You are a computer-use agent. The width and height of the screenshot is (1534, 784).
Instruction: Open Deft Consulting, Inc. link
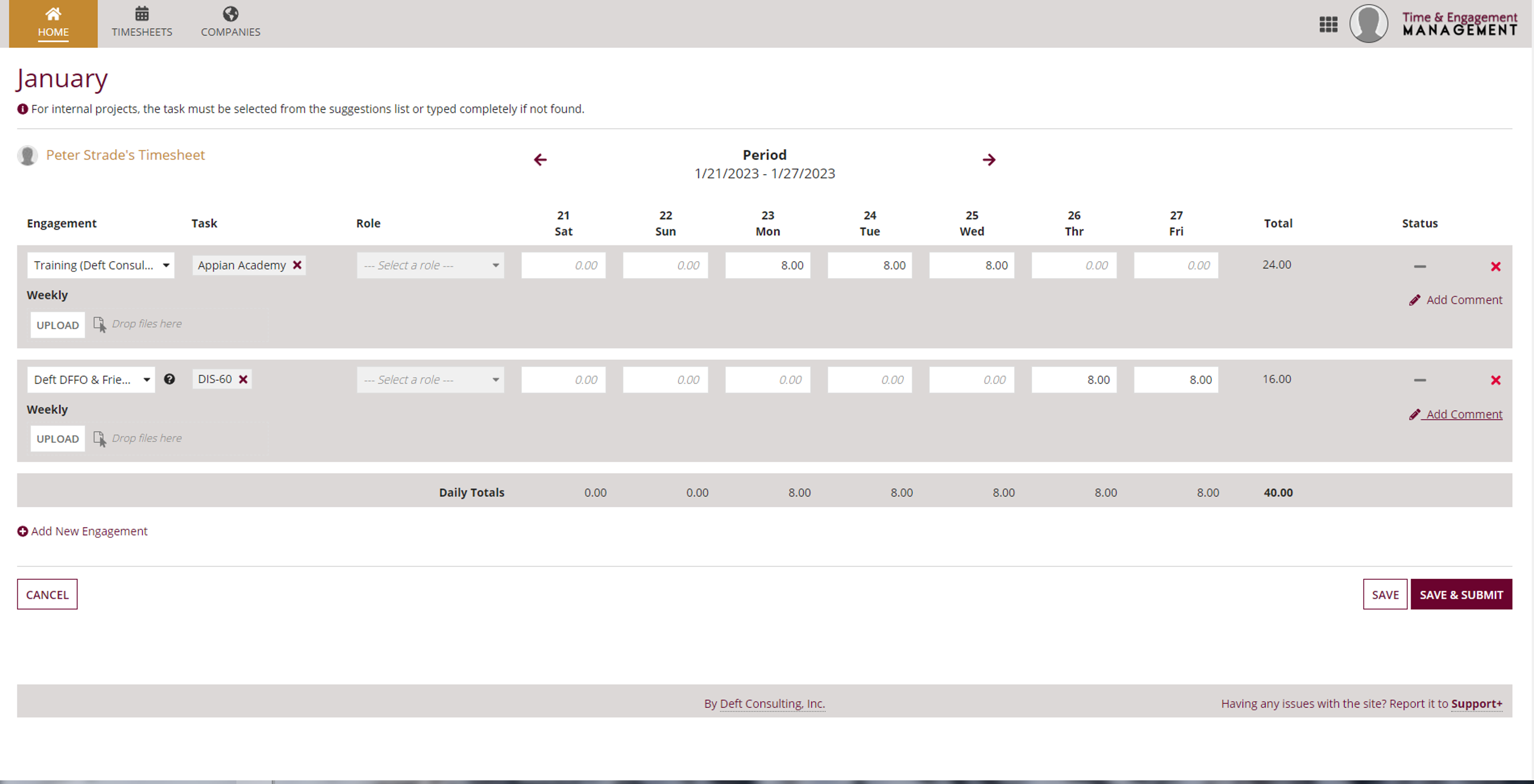point(772,704)
